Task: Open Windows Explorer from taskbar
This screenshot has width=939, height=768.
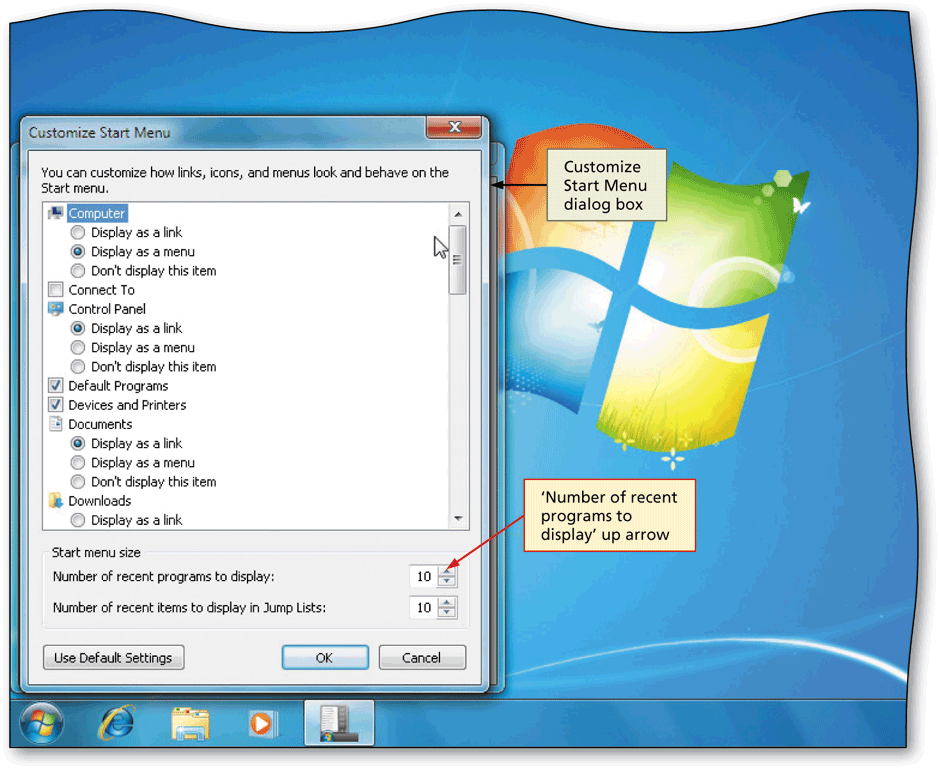Action: pos(190,724)
